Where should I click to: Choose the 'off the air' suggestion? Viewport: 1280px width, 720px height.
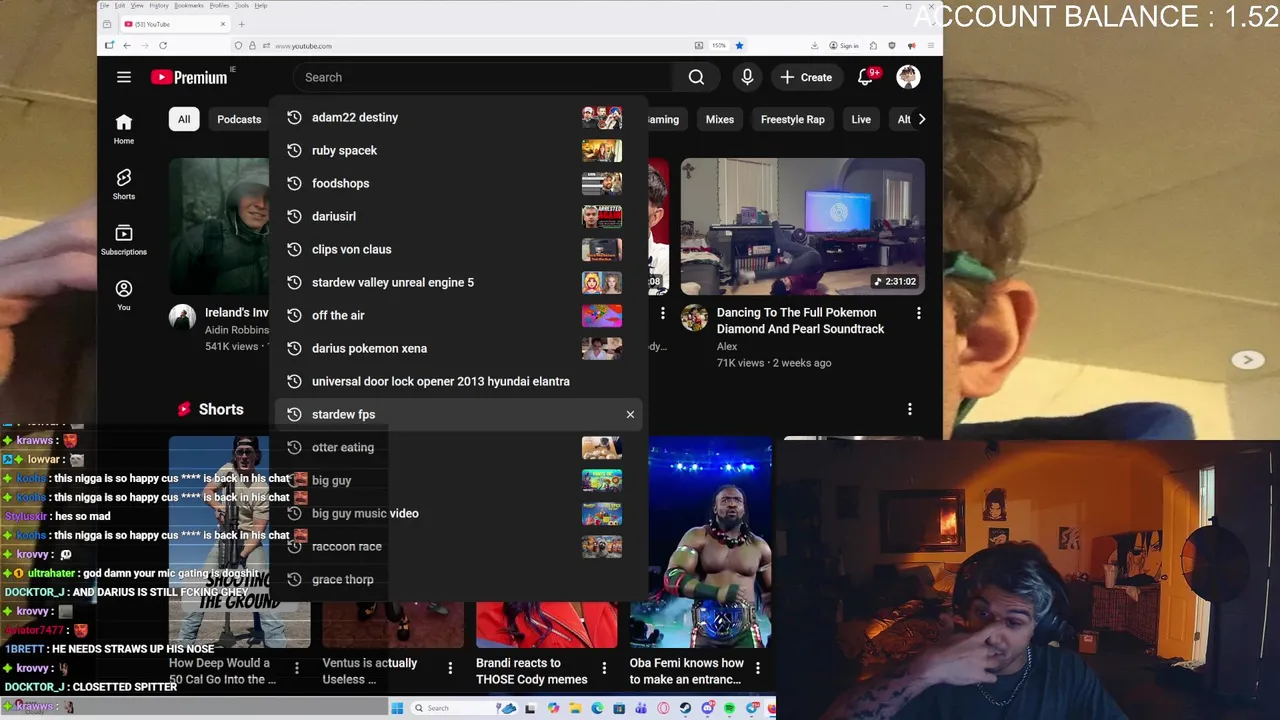click(x=460, y=315)
